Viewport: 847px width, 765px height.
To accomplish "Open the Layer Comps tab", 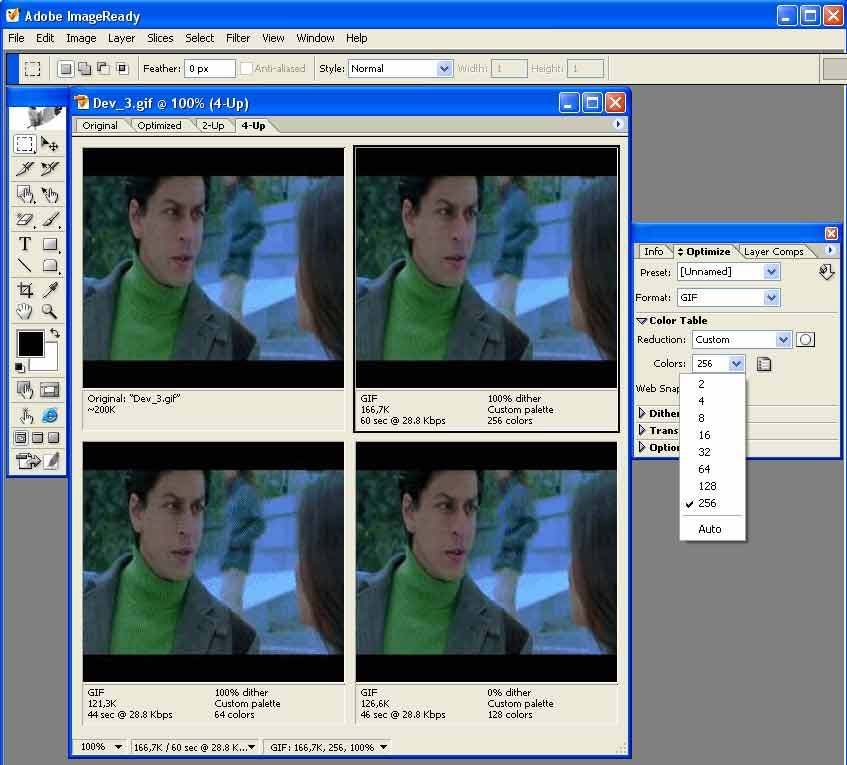I will (774, 252).
